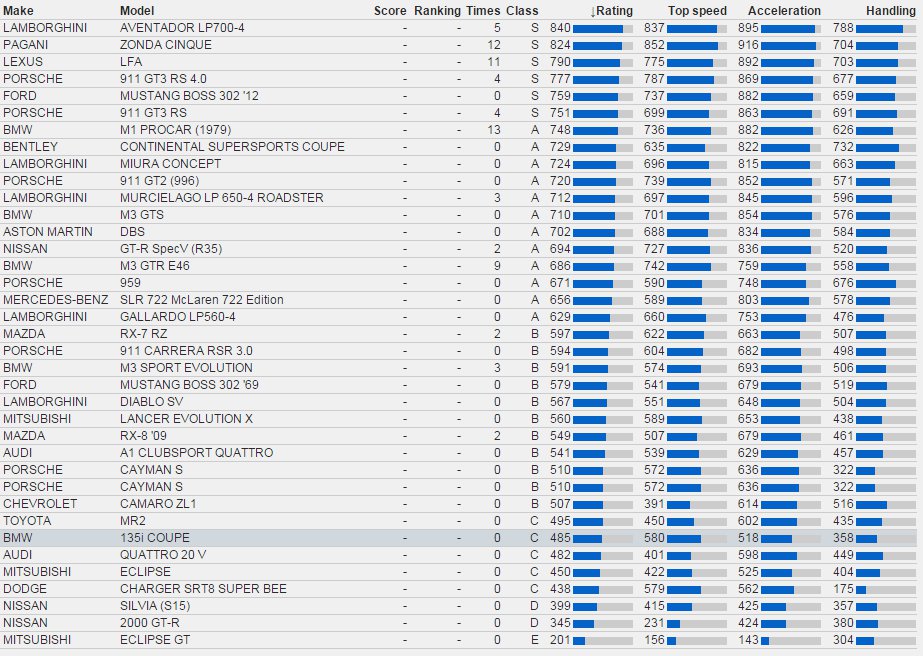Click the Rating header with sort arrow
This screenshot has height=656, width=923.
pos(611,11)
